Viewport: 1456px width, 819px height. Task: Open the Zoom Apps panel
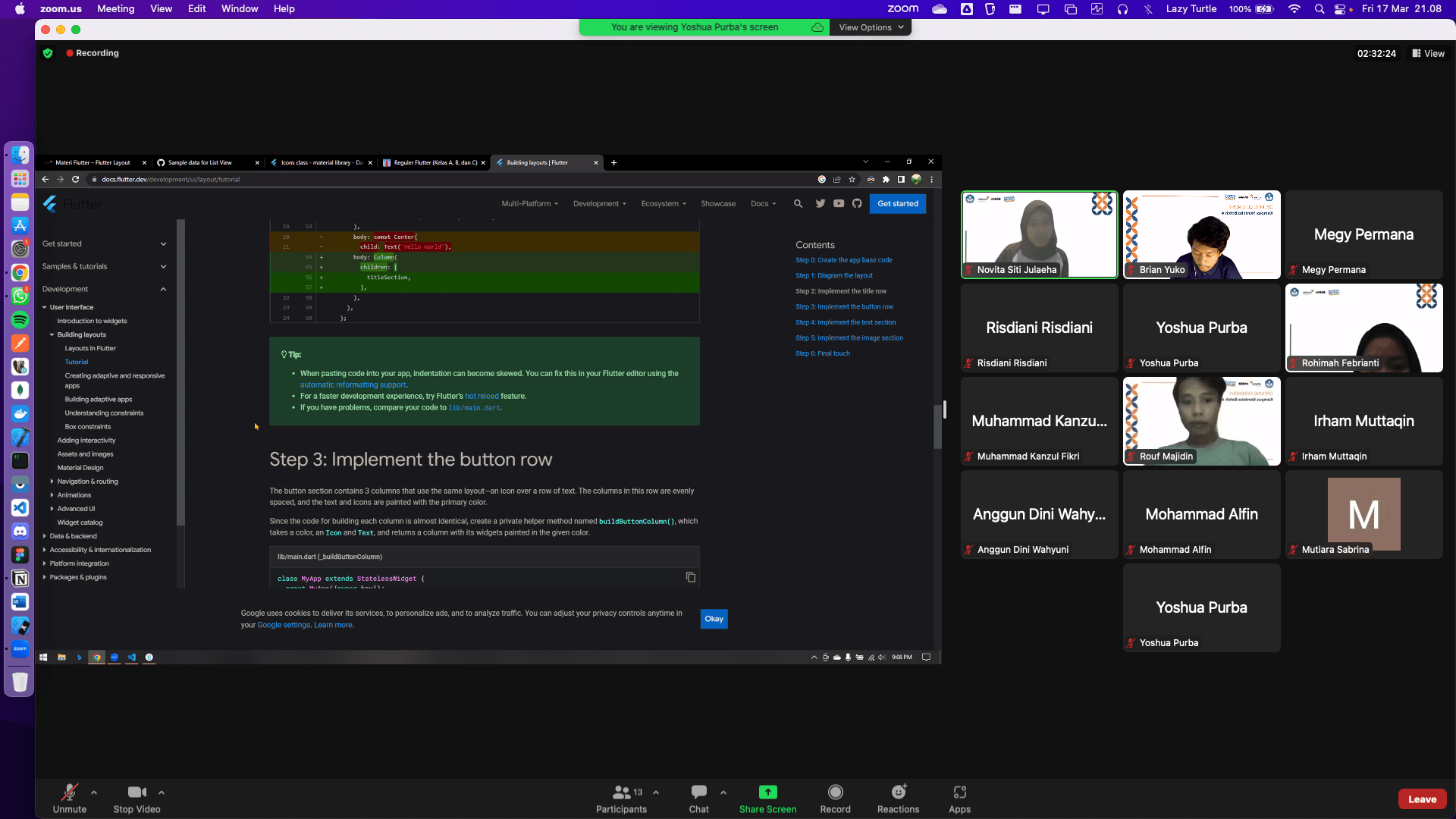click(x=960, y=799)
